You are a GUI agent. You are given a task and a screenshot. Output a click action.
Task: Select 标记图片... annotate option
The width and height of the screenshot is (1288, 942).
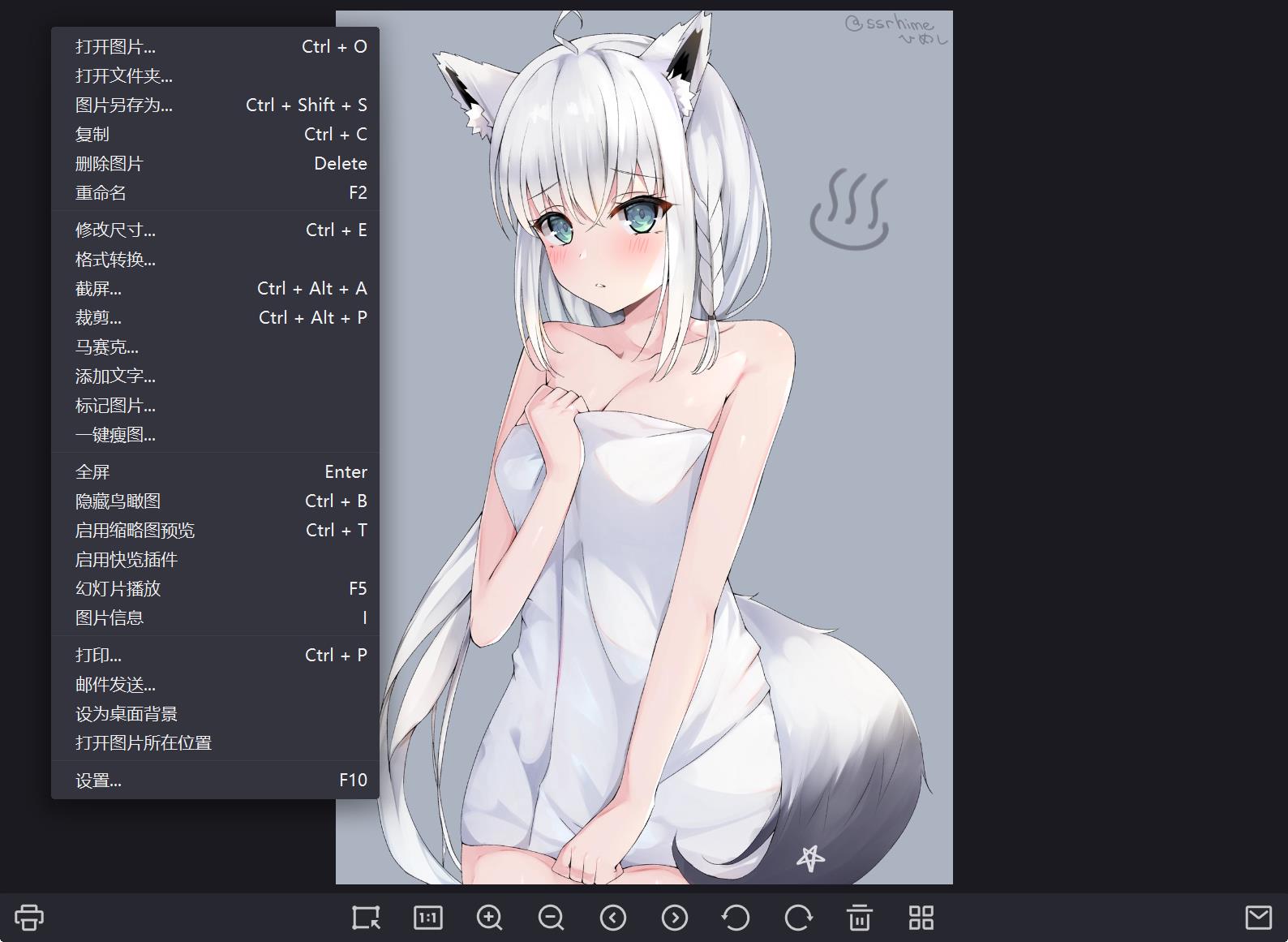215,406
